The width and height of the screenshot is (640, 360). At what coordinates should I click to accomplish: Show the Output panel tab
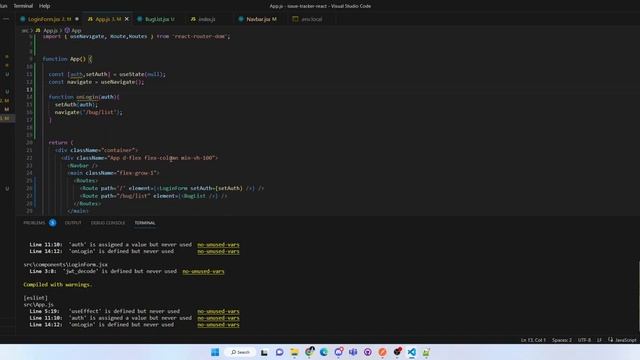73,223
